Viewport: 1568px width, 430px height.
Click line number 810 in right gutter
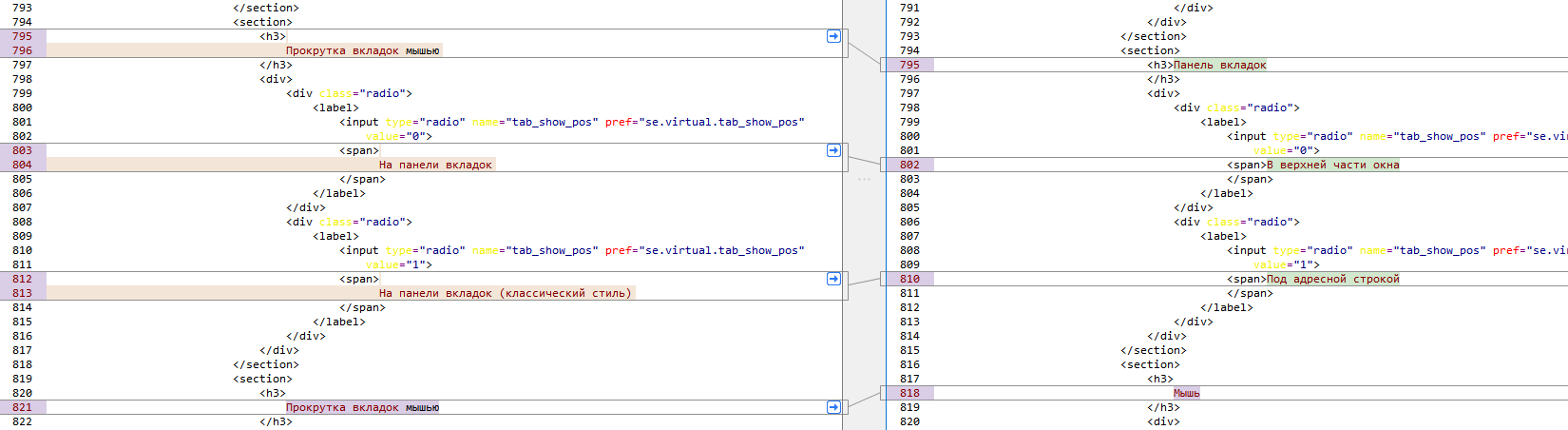[909, 279]
